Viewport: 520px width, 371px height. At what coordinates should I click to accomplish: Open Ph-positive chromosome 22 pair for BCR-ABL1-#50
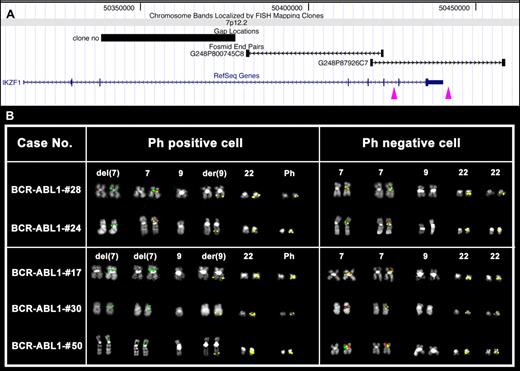click(248, 351)
